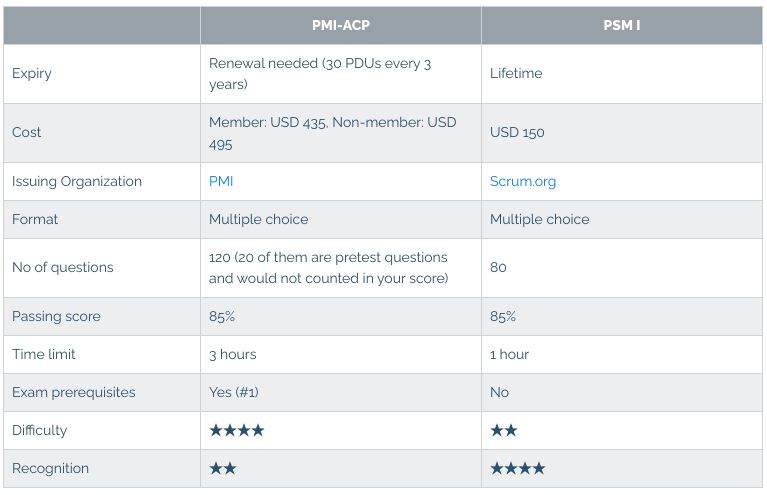The height and width of the screenshot is (495, 767).
Task: Click the four-star PSM I recognition rating
Action: [517, 468]
